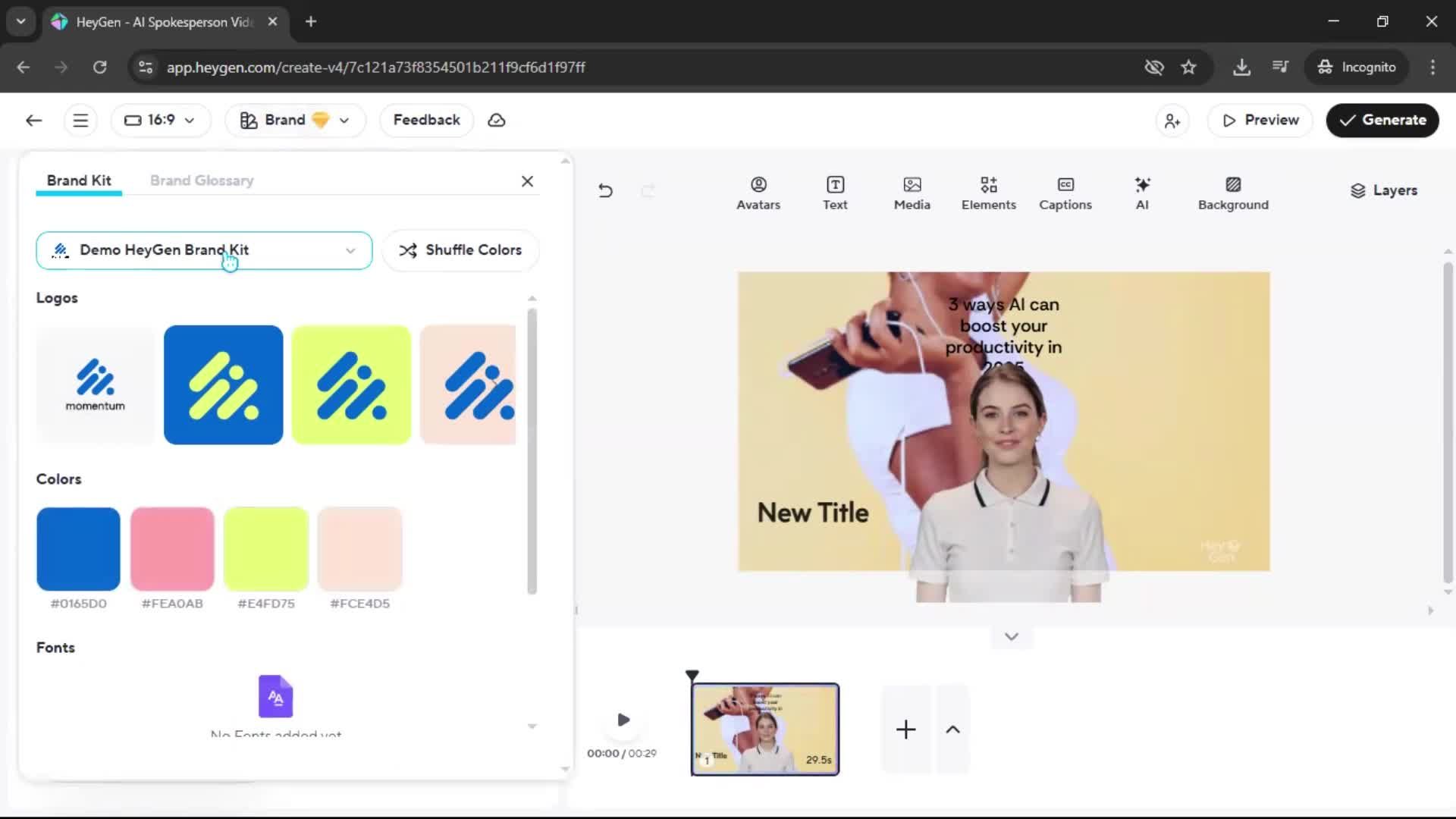Image resolution: width=1456 pixels, height=819 pixels.
Task: Open the Demo HeyGen Brand Kit dropdown
Action: (204, 250)
